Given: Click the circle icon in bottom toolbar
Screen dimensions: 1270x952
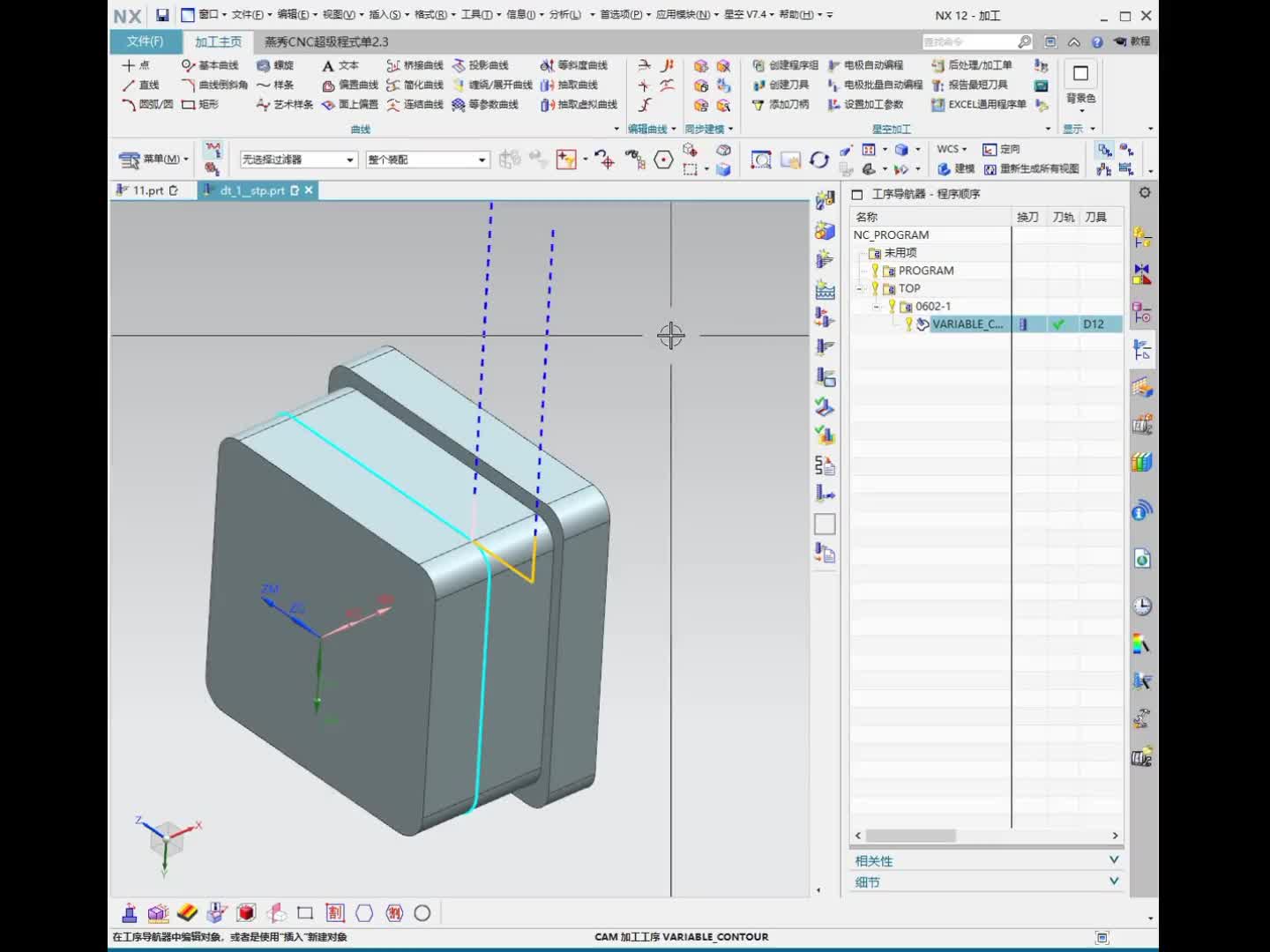Looking at the screenshot, I should (x=422, y=913).
